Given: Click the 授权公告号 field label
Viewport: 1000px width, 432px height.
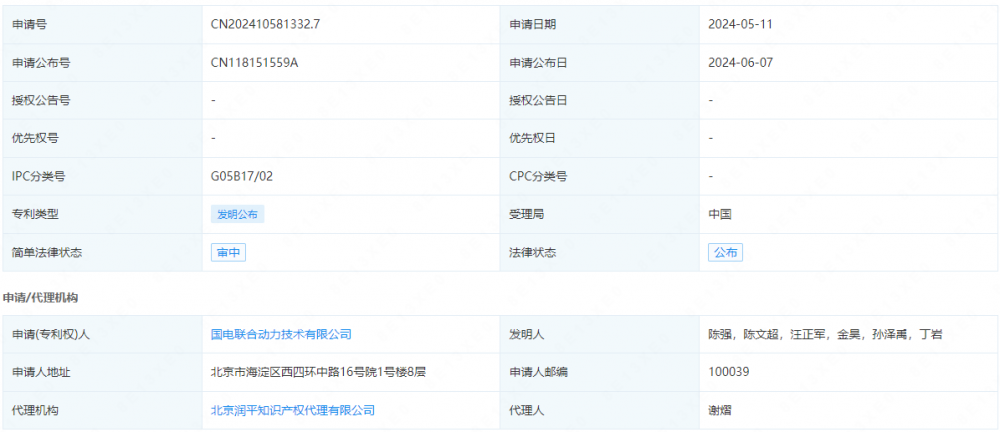Looking at the screenshot, I should [41, 101].
